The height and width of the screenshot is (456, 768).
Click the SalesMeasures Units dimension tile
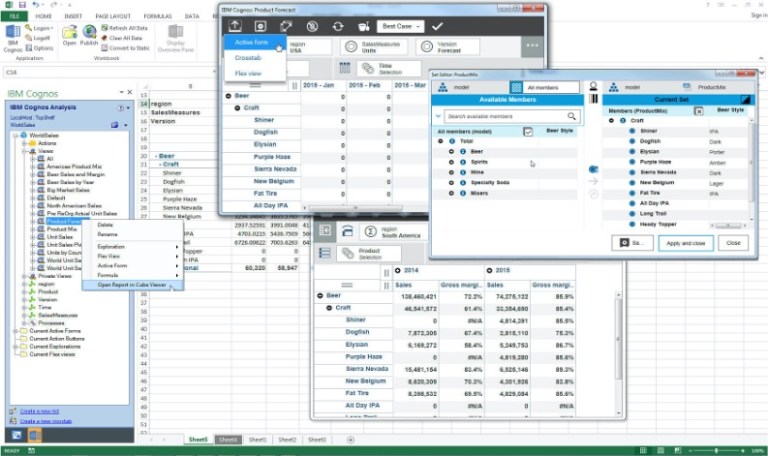[x=374, y=47]
